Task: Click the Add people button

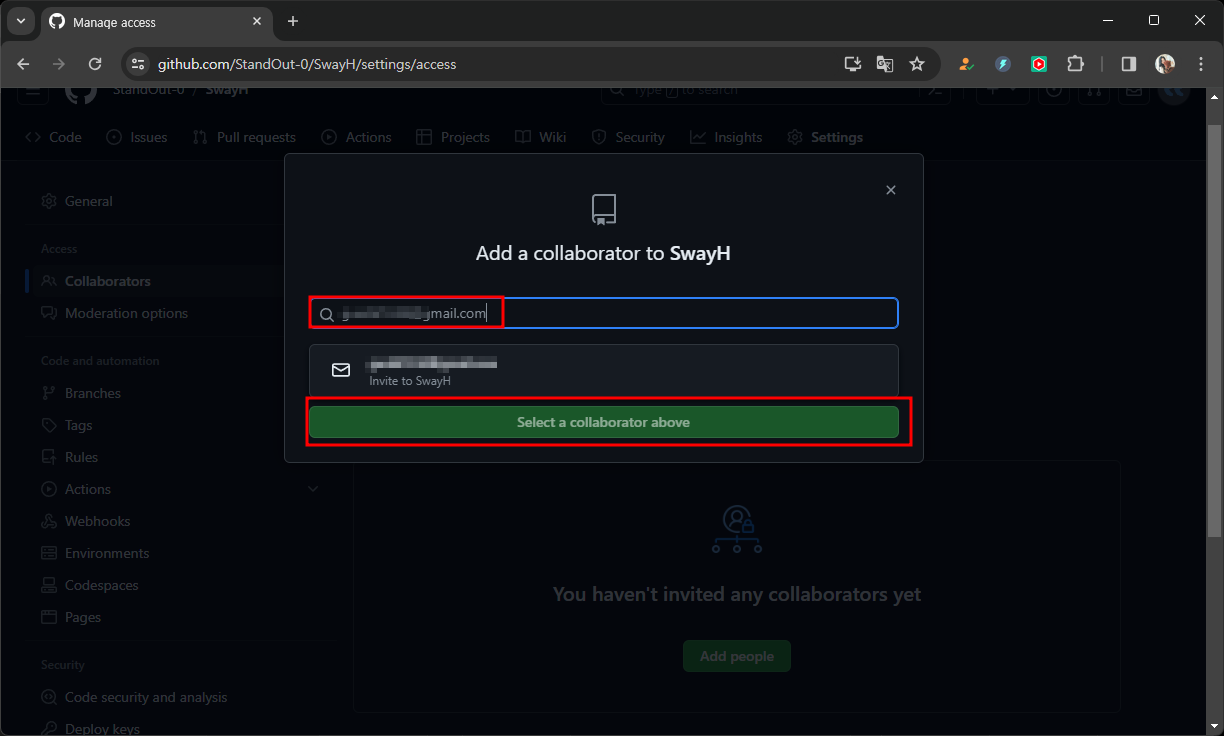Action: (737, 656)
